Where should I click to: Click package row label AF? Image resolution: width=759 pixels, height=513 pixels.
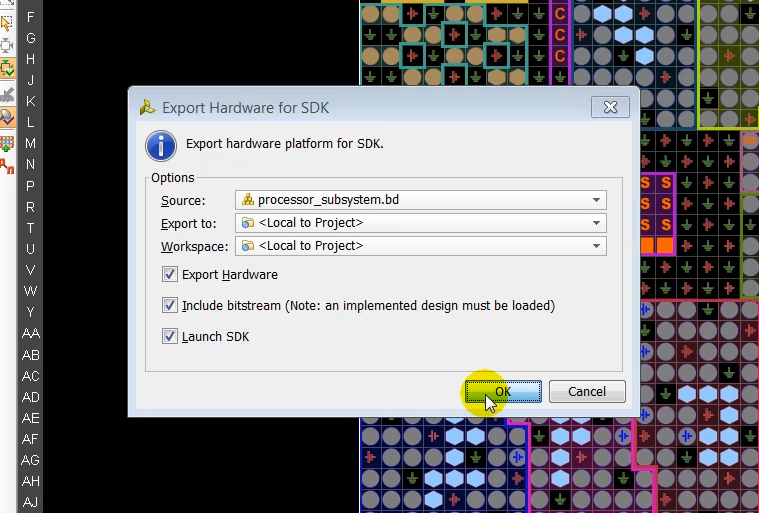pyautogui.click(x=30, y=439)
